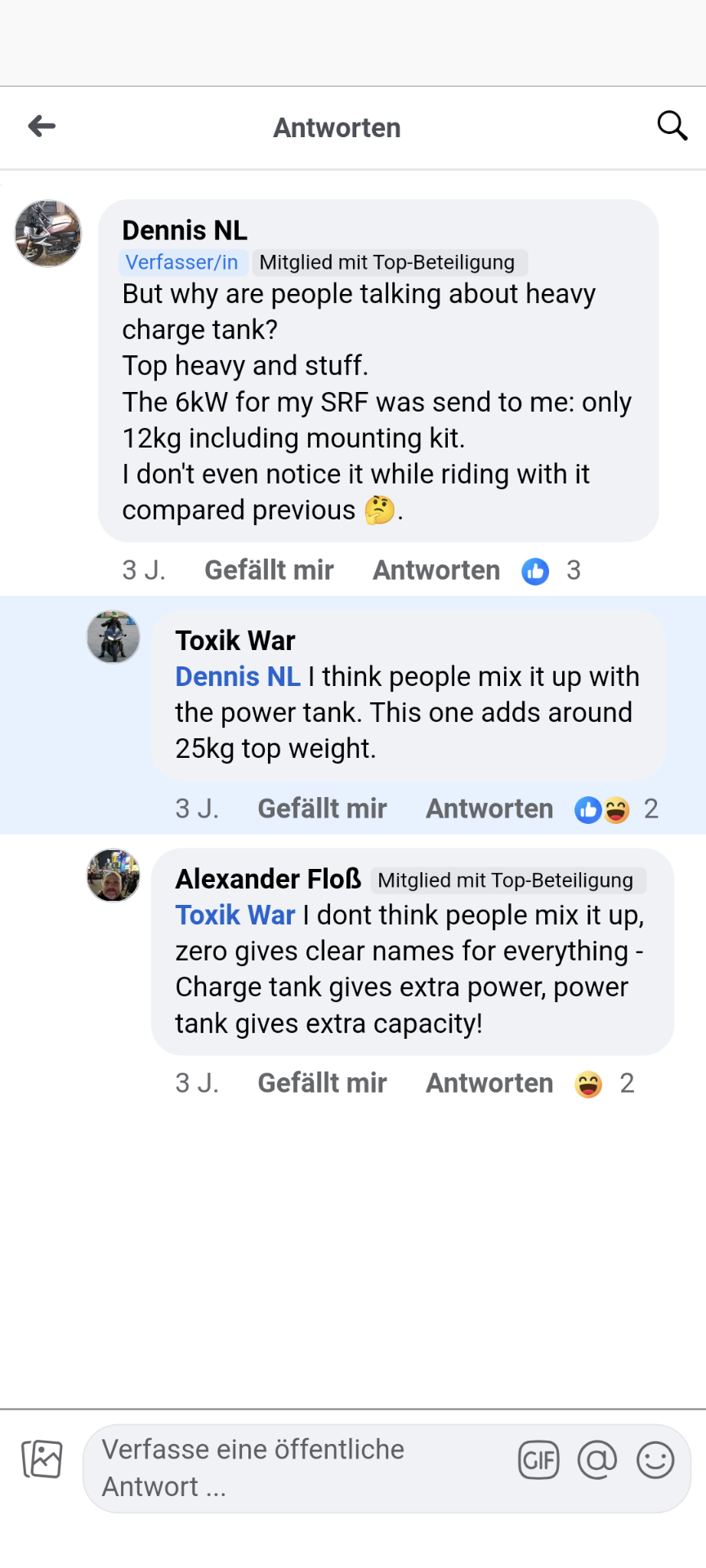Viewport: 706px width, 1568px height.
Task: Reply to Alexander Floß's comment
Action: pyautogui.click(x=489, y=1083)
